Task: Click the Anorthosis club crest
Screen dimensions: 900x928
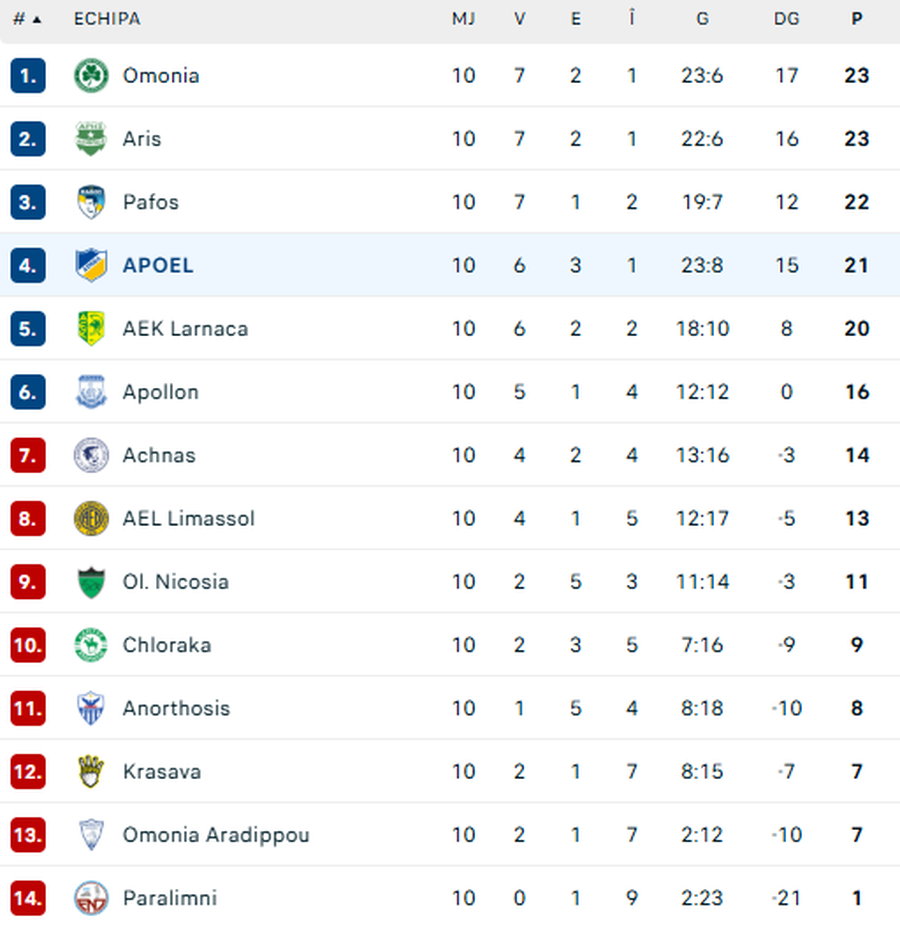Action: (x=90, y=708)
